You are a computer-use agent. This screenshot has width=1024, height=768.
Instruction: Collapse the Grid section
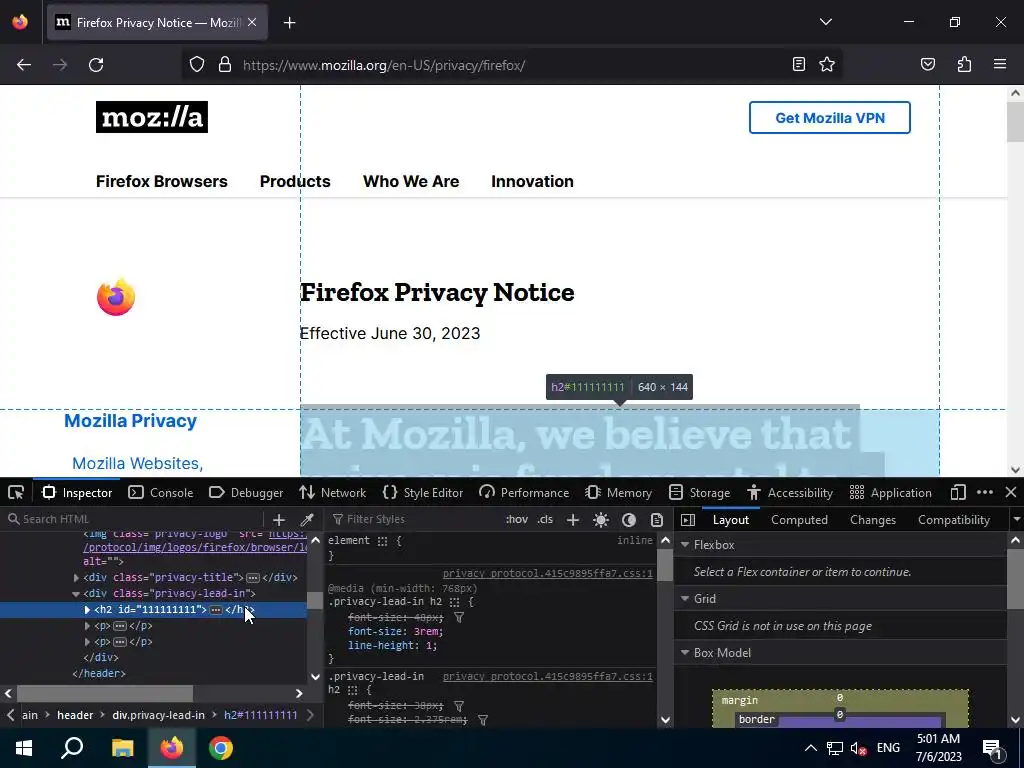click(685, 599)
